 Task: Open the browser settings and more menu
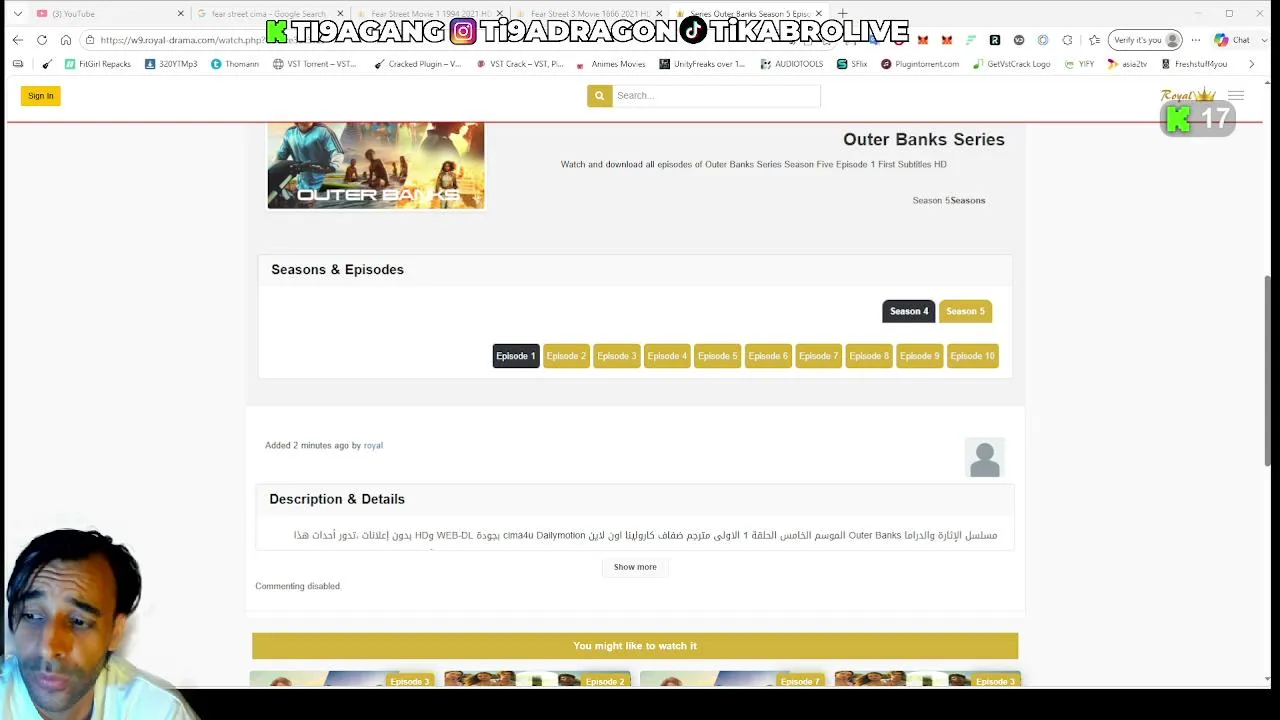click(x=1196, y=40)
